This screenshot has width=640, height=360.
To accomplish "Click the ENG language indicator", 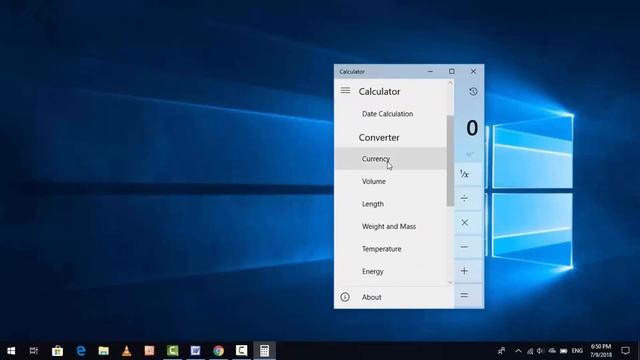I will click(x=577, y=351).
